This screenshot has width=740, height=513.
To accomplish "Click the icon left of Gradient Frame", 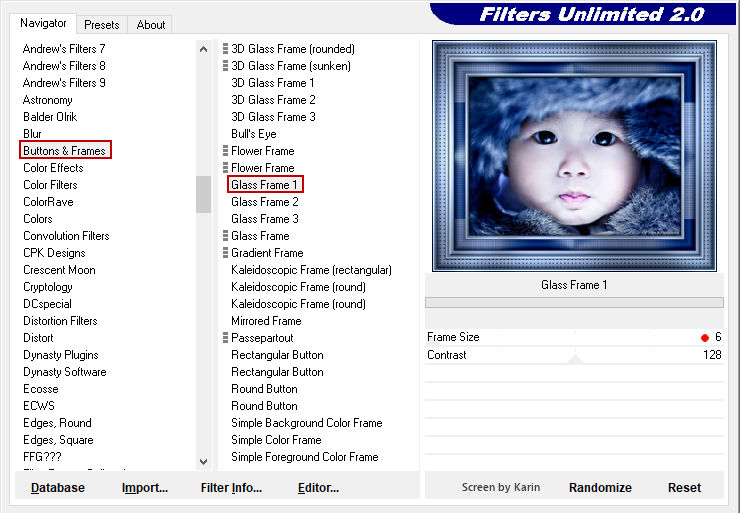I will click(x=226, y=253).
